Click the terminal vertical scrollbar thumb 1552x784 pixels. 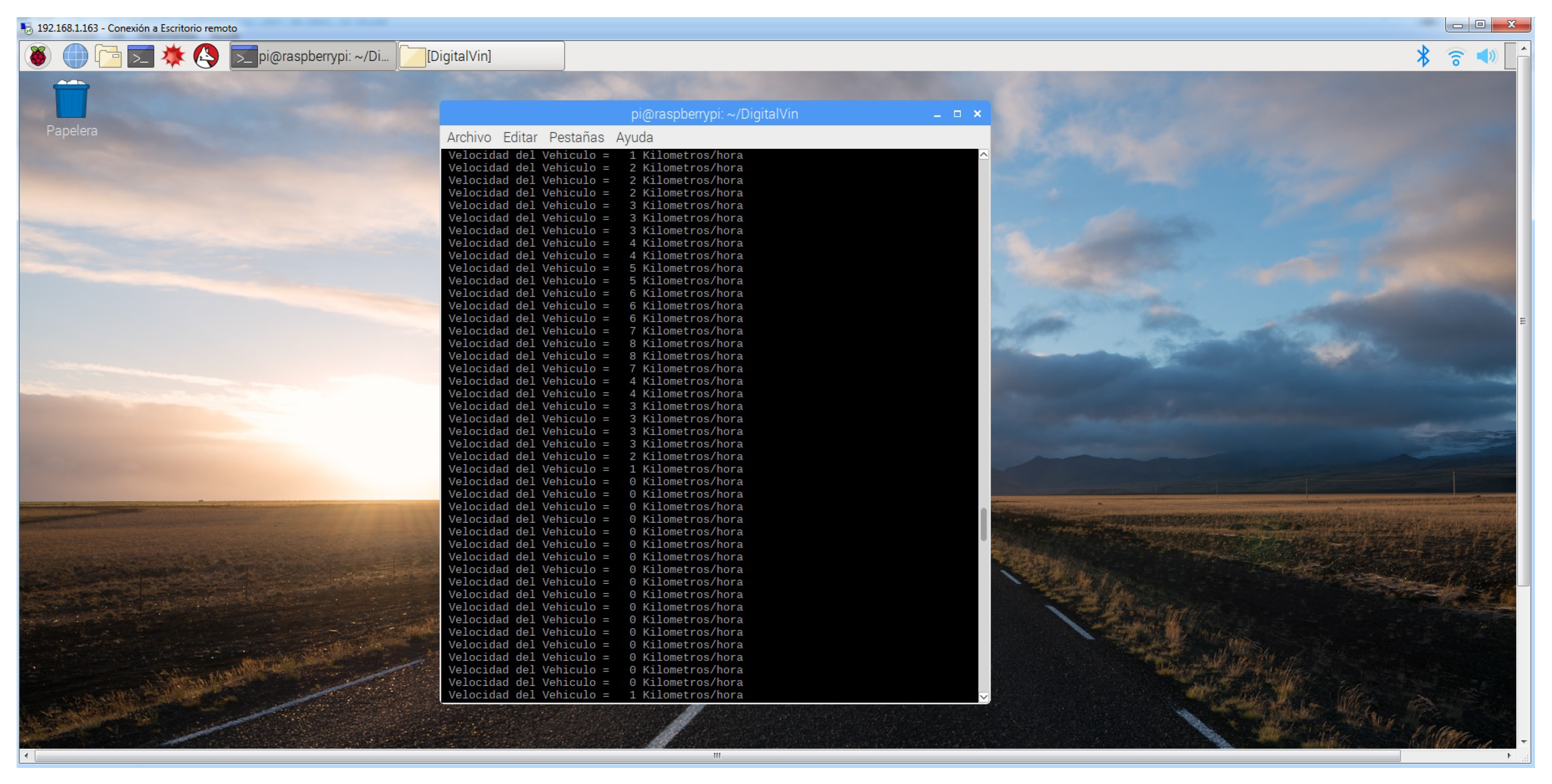[x=983, y=524]
